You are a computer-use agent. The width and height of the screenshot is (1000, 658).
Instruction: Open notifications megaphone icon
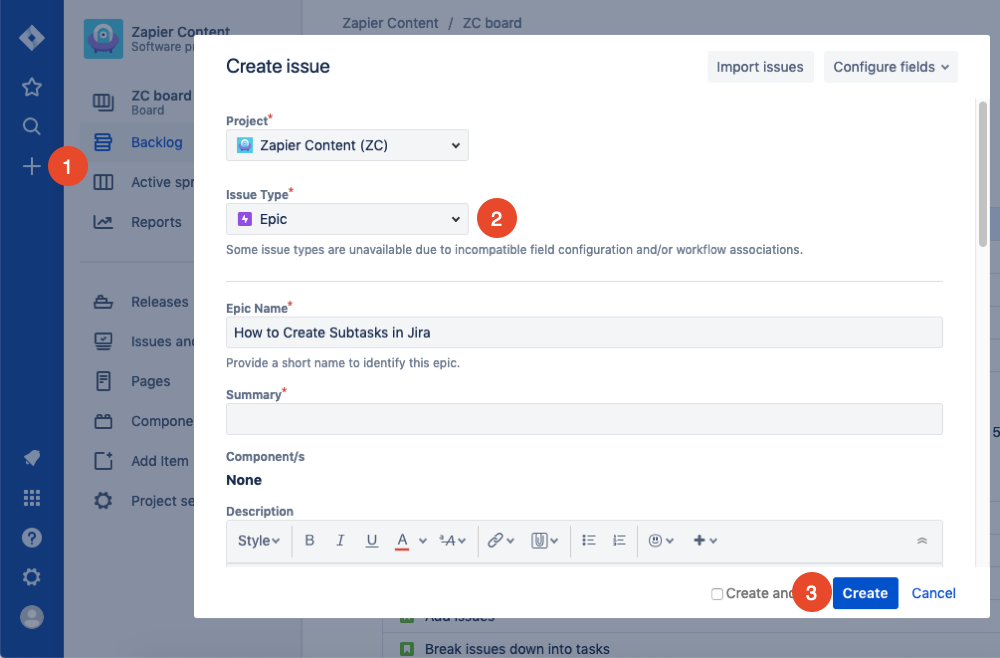coord(31,457)
